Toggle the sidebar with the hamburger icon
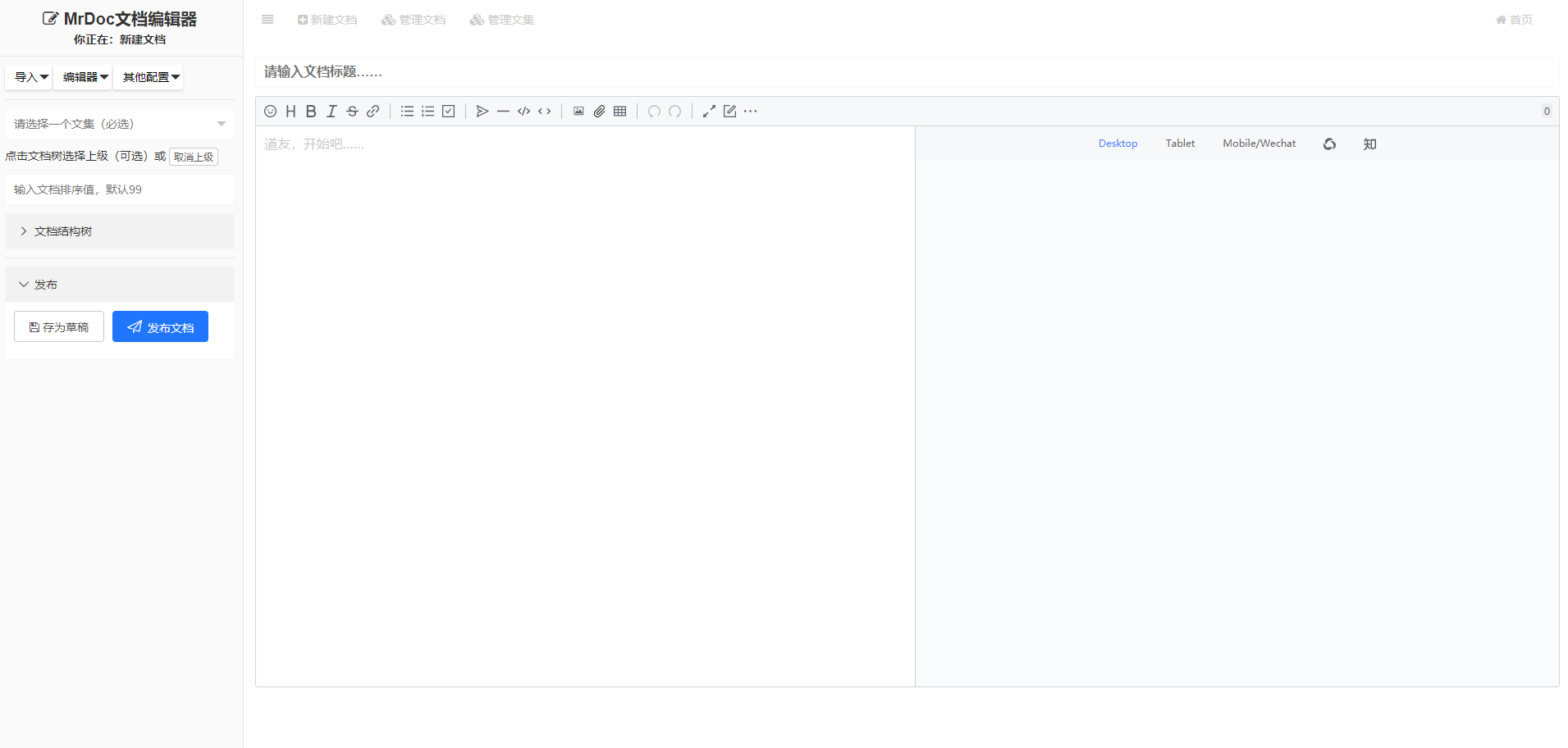Image resolution: width=1568 pixels, height=748 pixels. (267, 20)
